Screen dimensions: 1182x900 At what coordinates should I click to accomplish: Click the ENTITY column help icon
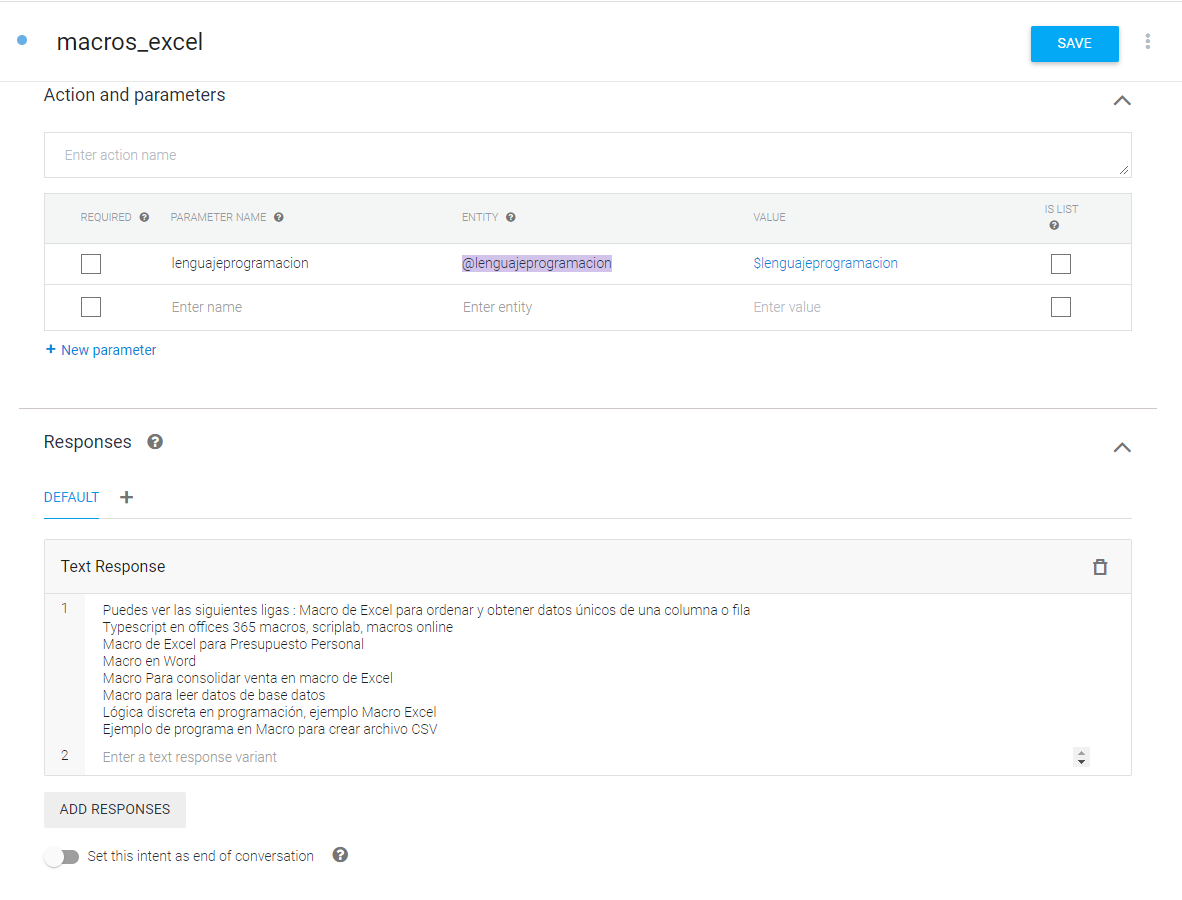pyautogui.click(x=510, y=217)
